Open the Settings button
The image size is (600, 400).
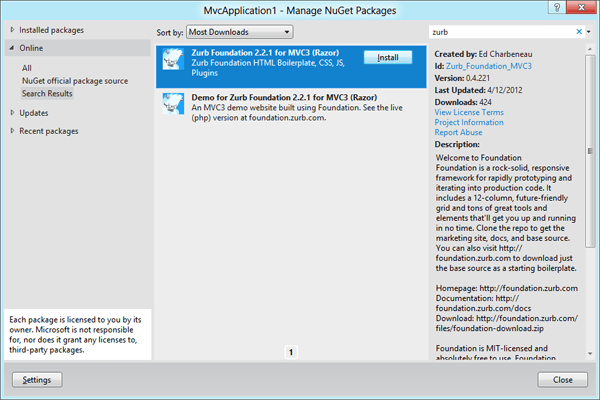click(x=37, y=380)
